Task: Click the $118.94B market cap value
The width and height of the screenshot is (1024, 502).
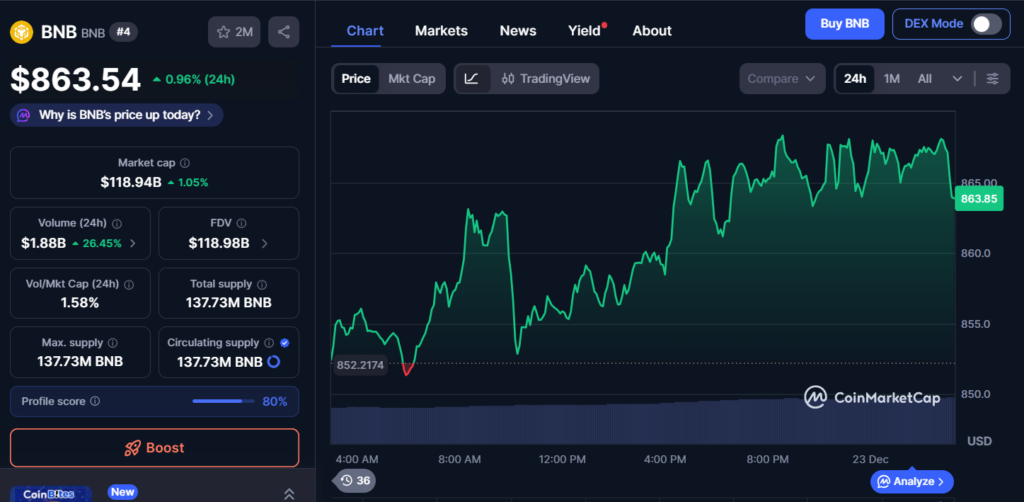Action: [131, 182]
